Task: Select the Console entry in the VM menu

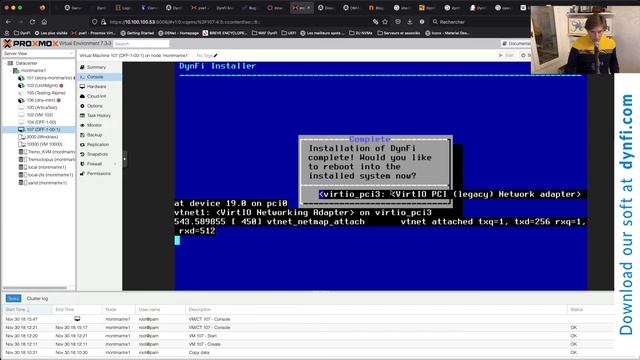Action: (95, 77)
